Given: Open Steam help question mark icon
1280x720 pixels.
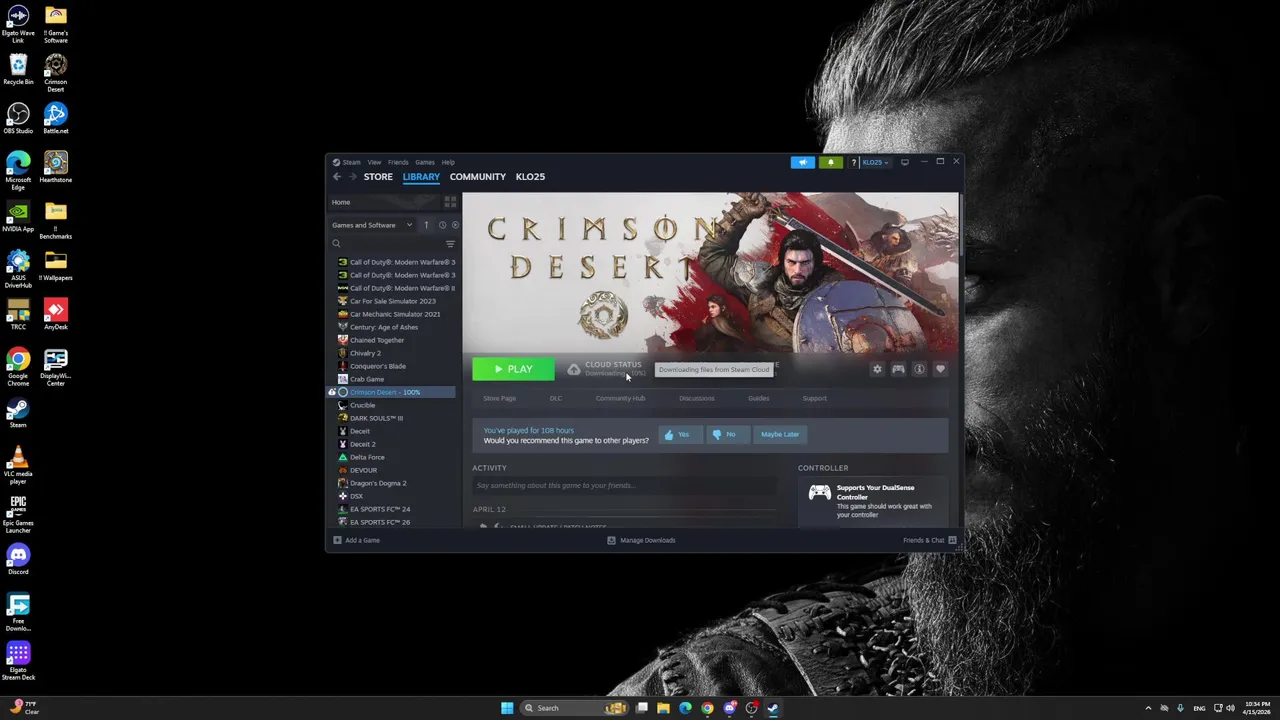Looking at the screenshot, I should click(x=853, y=162).
